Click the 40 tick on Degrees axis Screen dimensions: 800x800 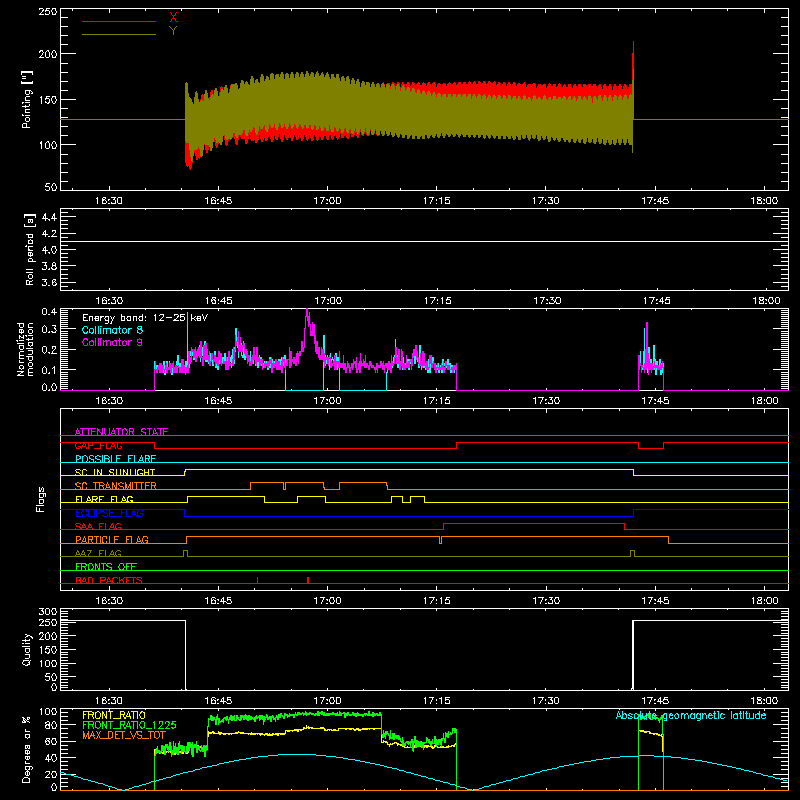click(x=51, y=758)
